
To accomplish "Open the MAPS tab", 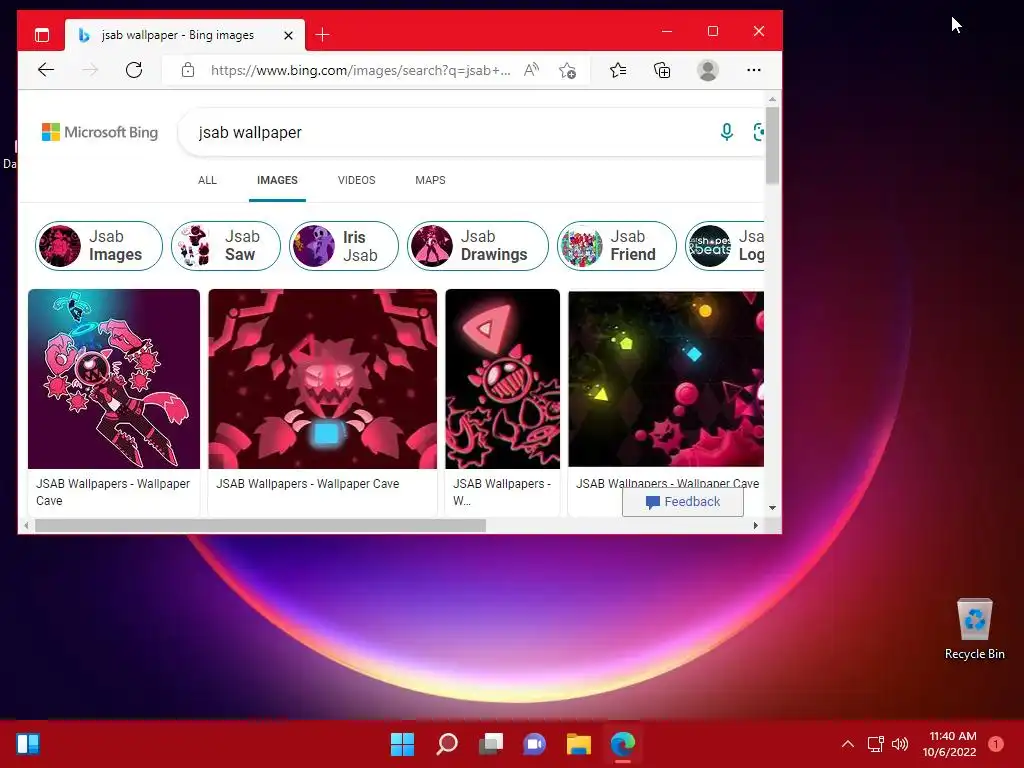I will tap(430, 180).
